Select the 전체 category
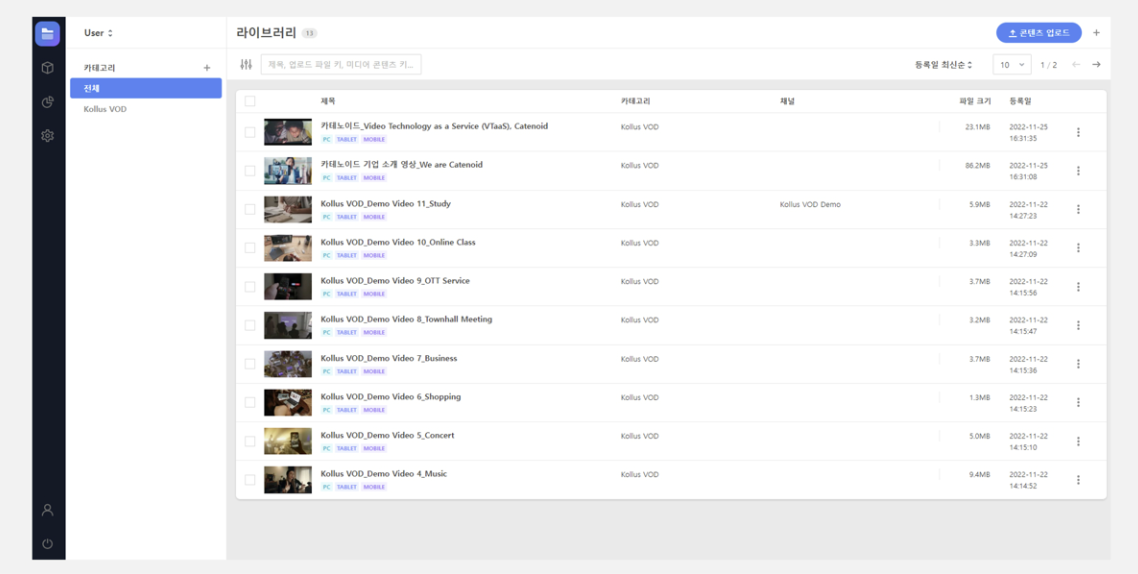This screenshot has height=574, width=1138. [146, 89]
